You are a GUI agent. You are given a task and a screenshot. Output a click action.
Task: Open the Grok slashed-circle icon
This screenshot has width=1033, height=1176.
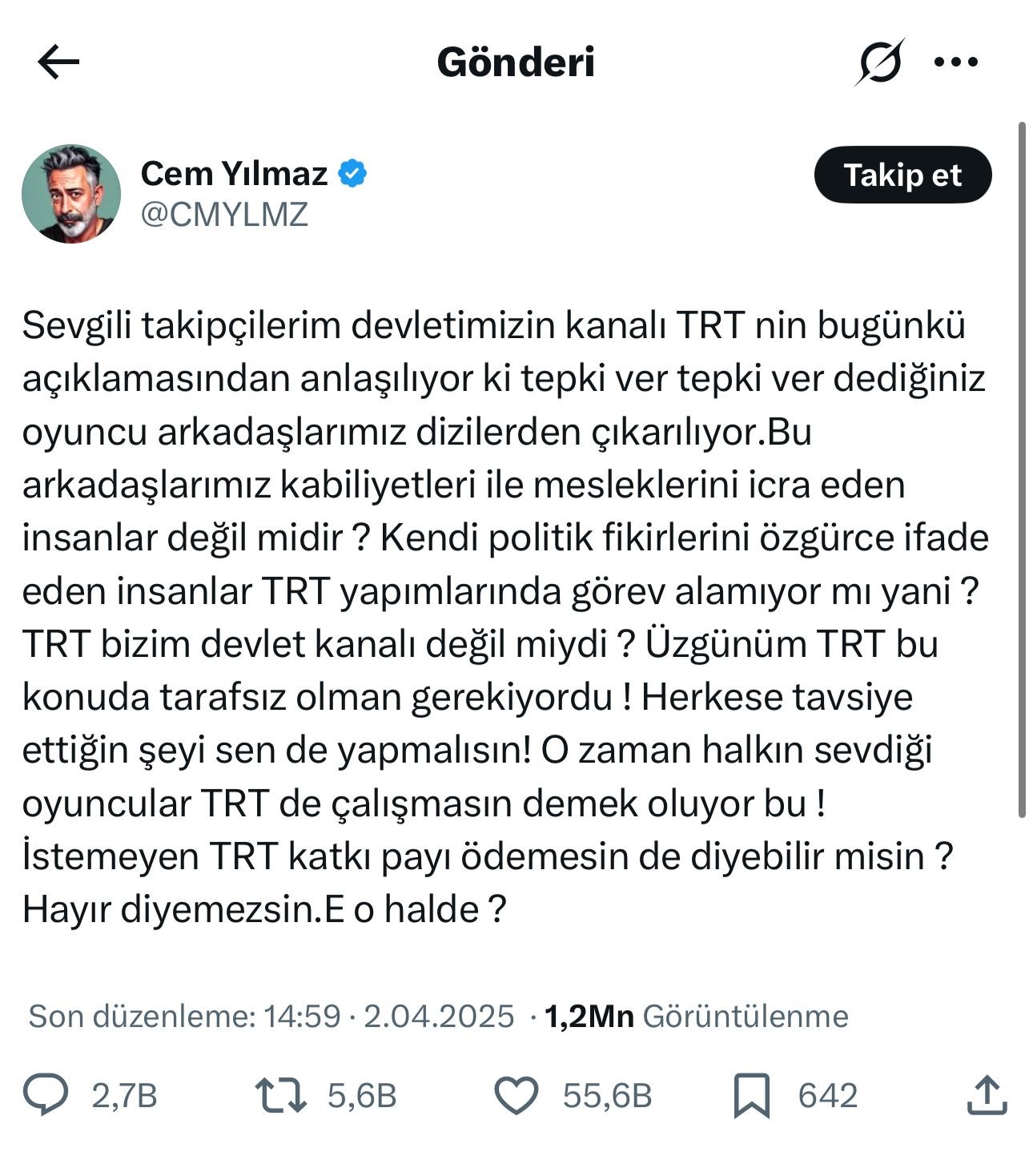[x=879, y=62]
